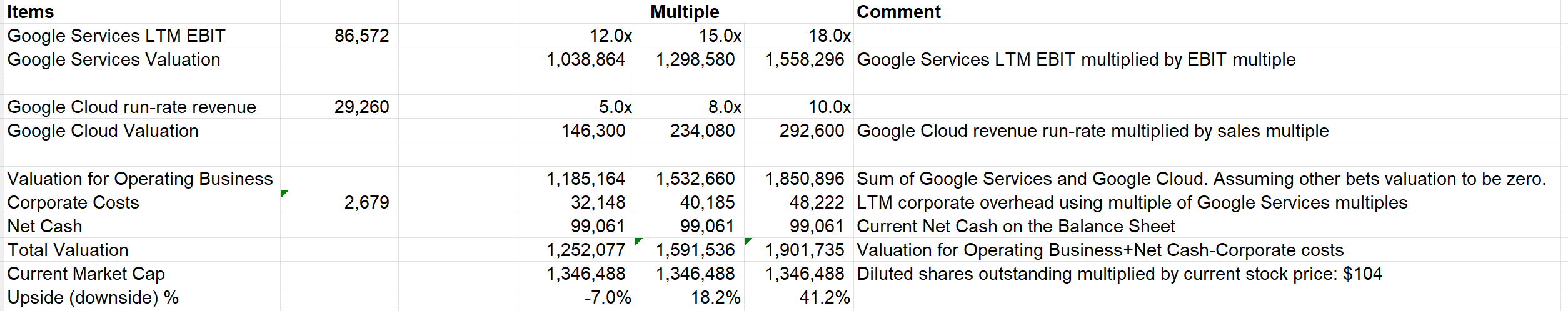
Task: Select the 'Items' header cell
Action: tap(142, 12)
